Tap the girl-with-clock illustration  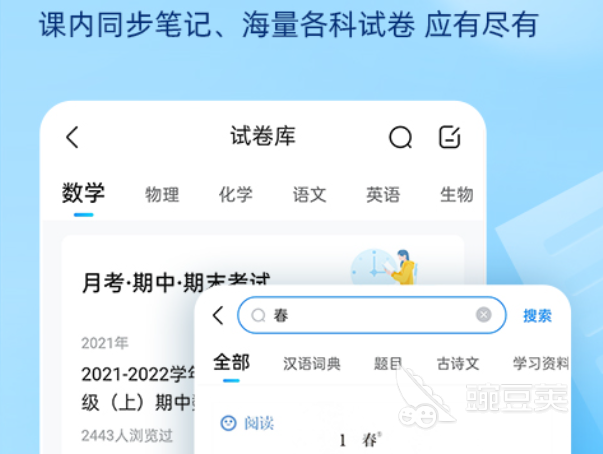385,267
